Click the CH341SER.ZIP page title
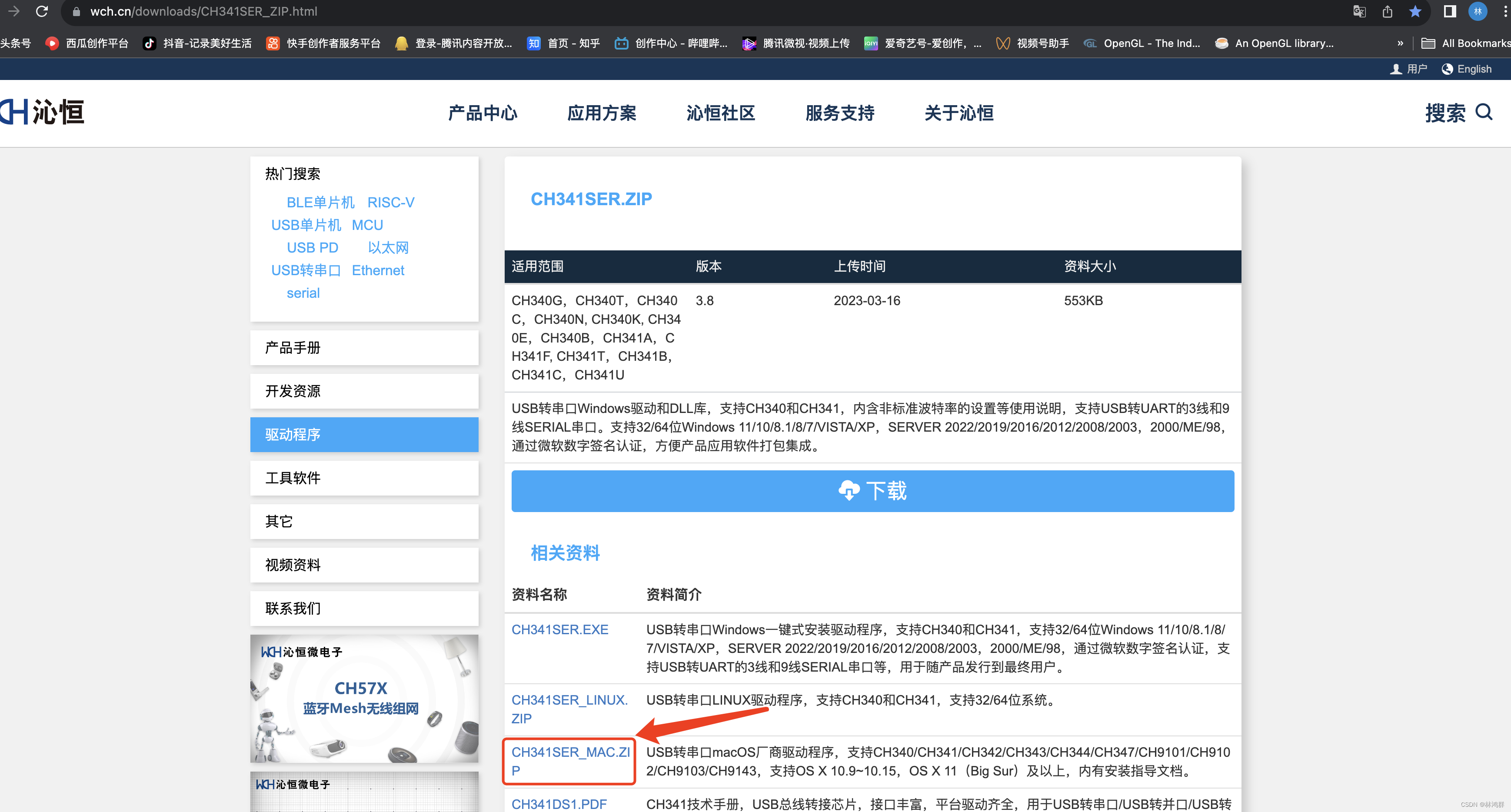 pyautogui.click(x=591, y=199)
